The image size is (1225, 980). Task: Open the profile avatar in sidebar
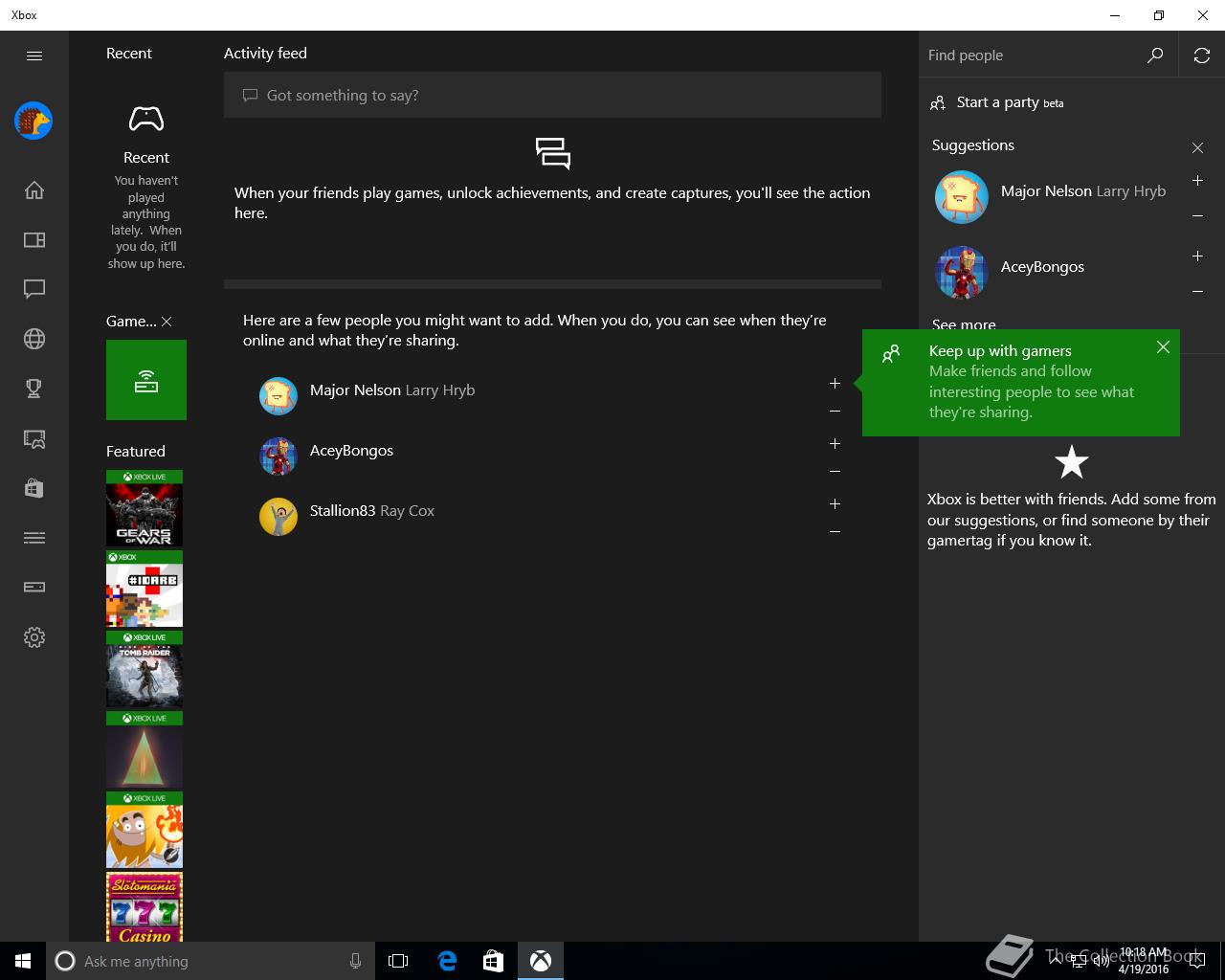tap(33, 121)
